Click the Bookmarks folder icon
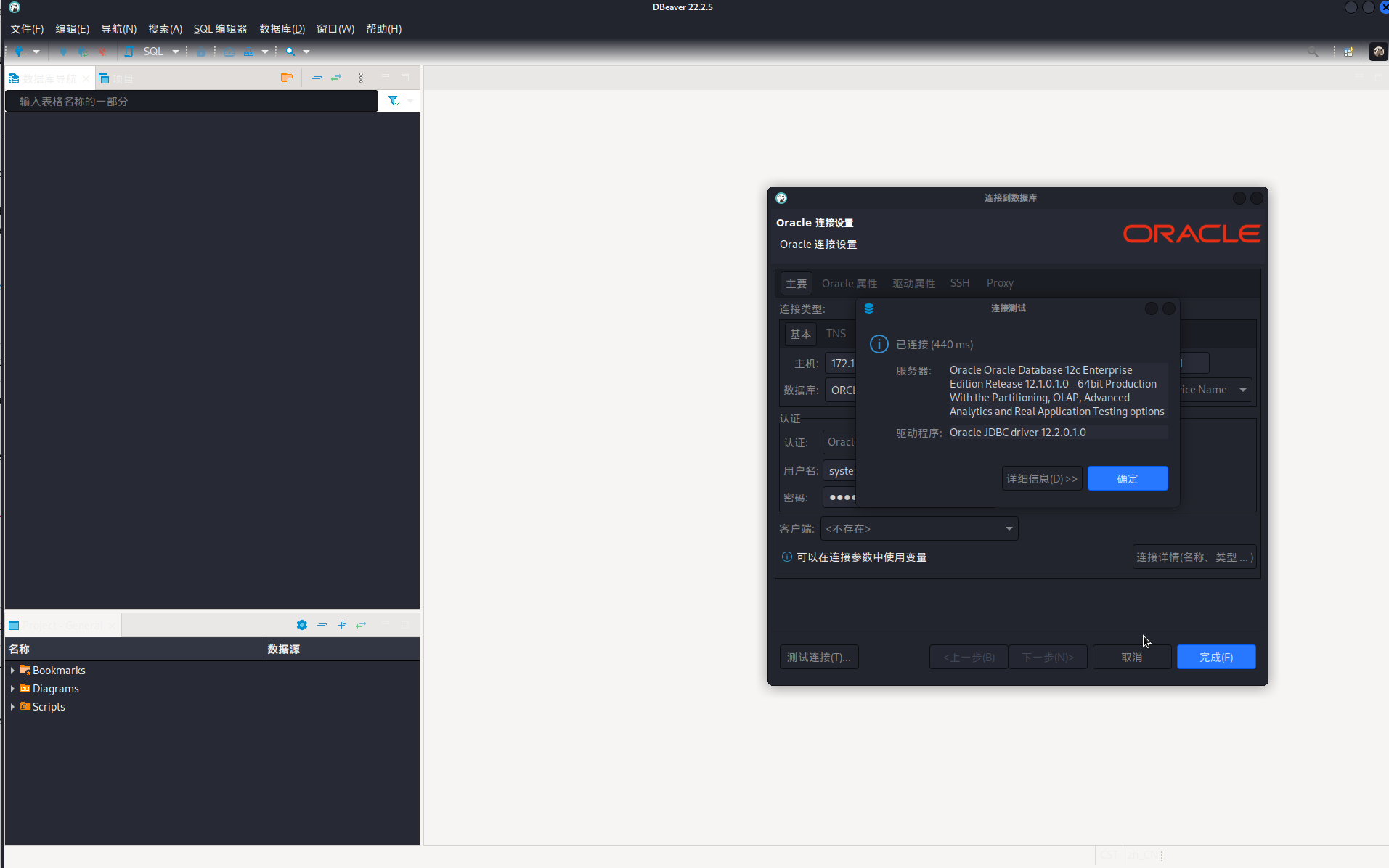This screenshot has width=1389, height=868. pyautogui.click(x=25, y=670)
